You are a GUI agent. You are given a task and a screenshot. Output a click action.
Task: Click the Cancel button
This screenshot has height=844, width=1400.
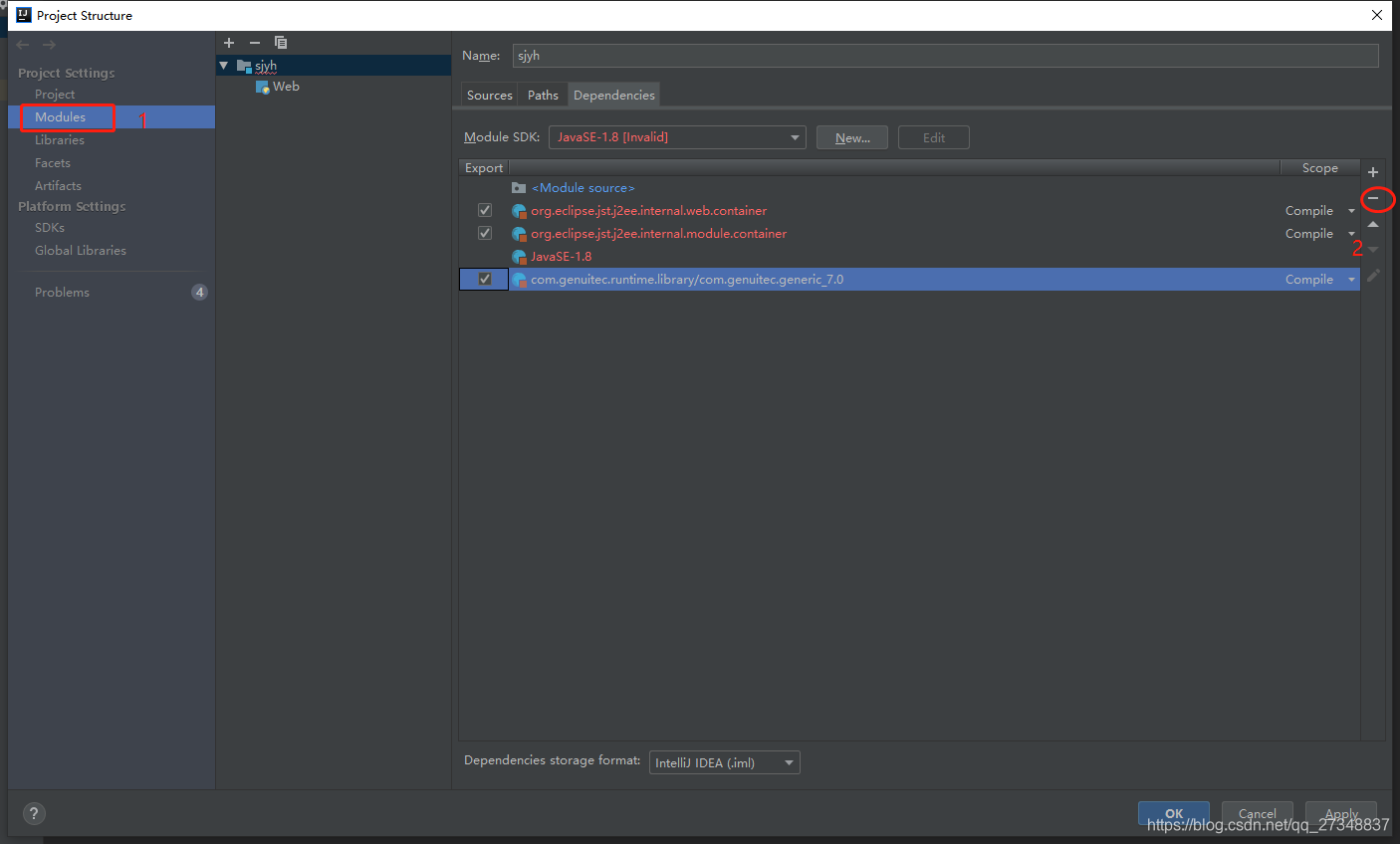click(x=1258, y=813)
